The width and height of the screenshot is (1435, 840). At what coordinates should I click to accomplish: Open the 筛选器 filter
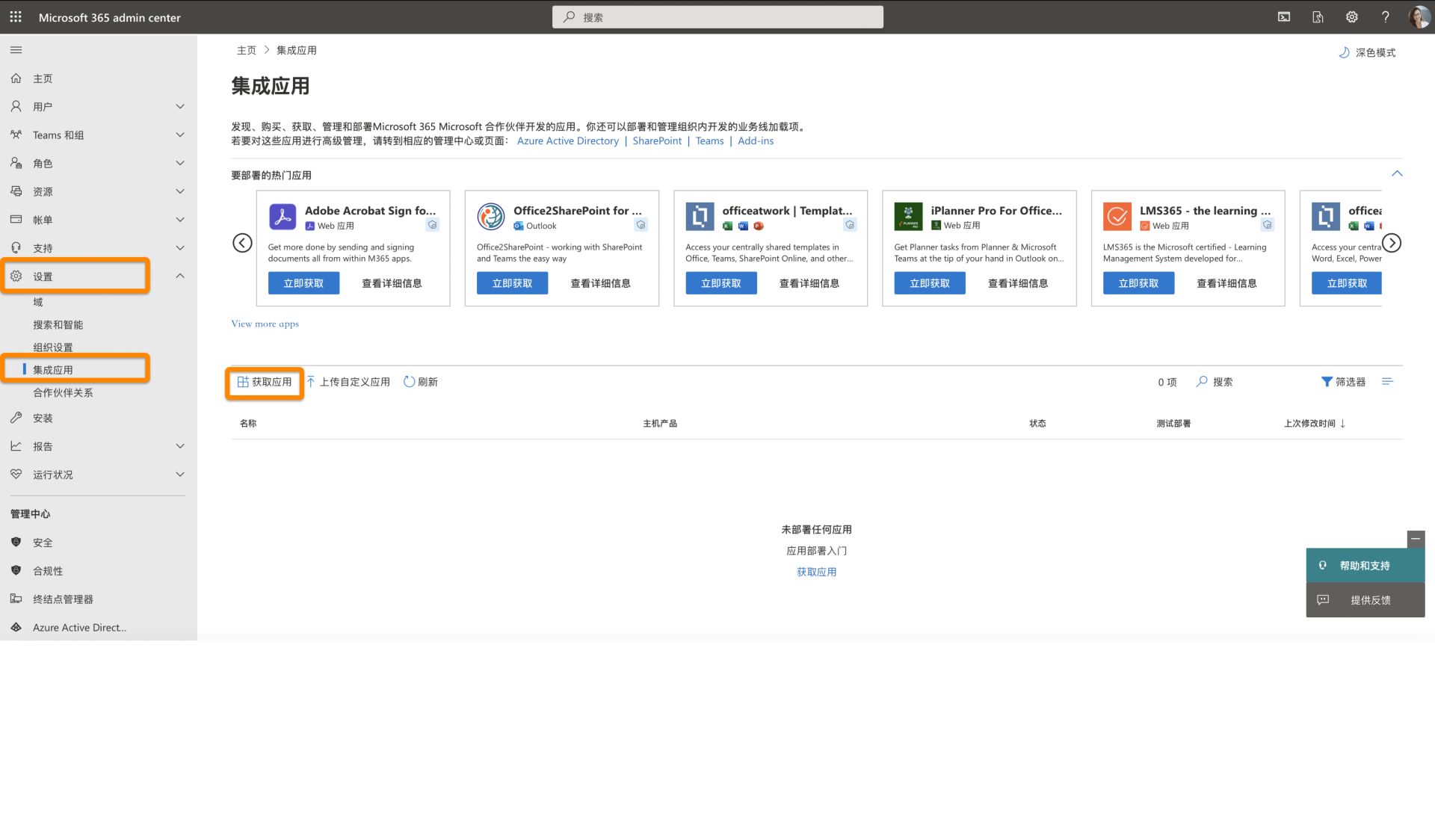pyautogui.click(x=1343, y=382)
